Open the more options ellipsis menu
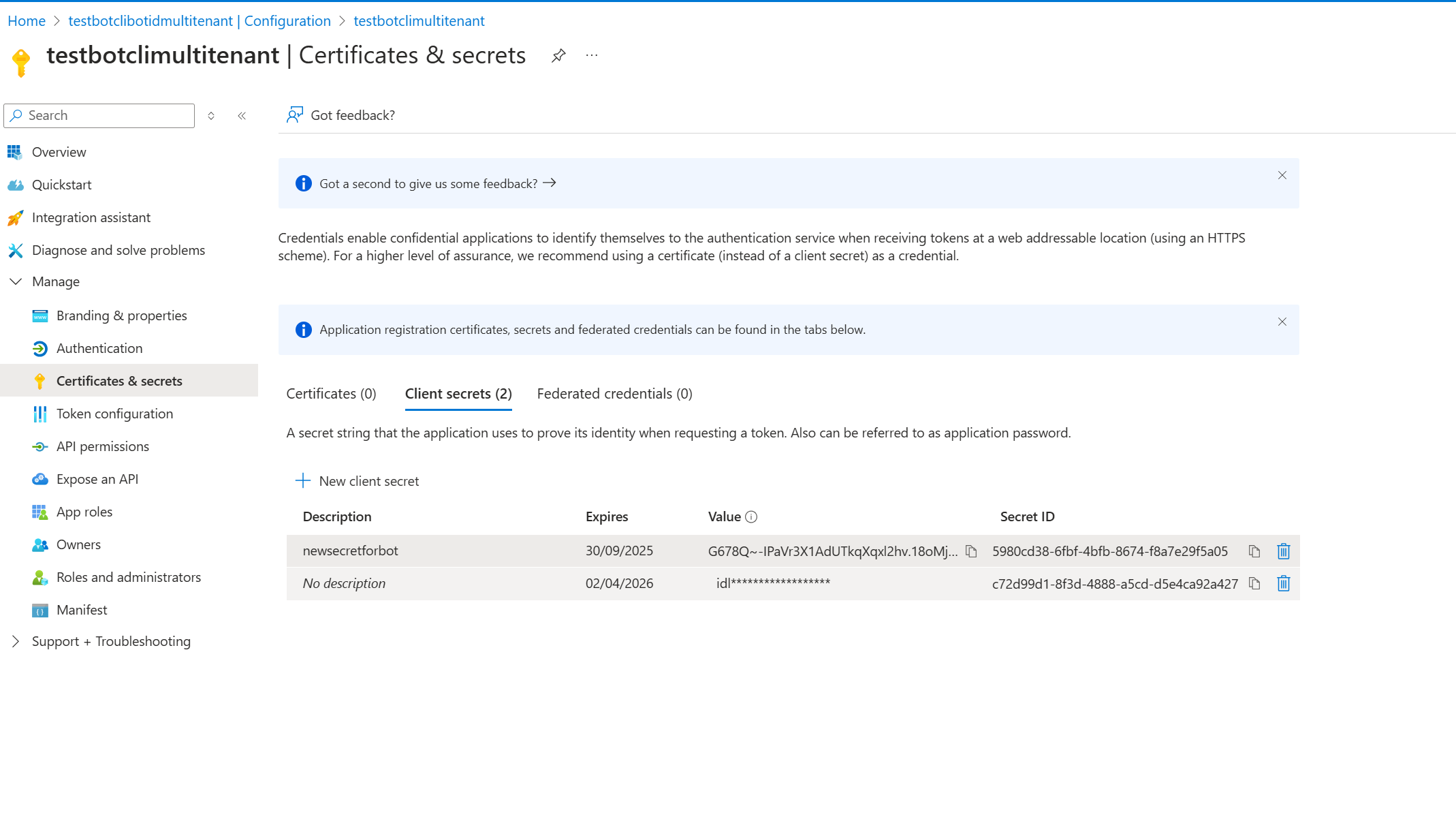1456x819 pixels. coord(591,55)
